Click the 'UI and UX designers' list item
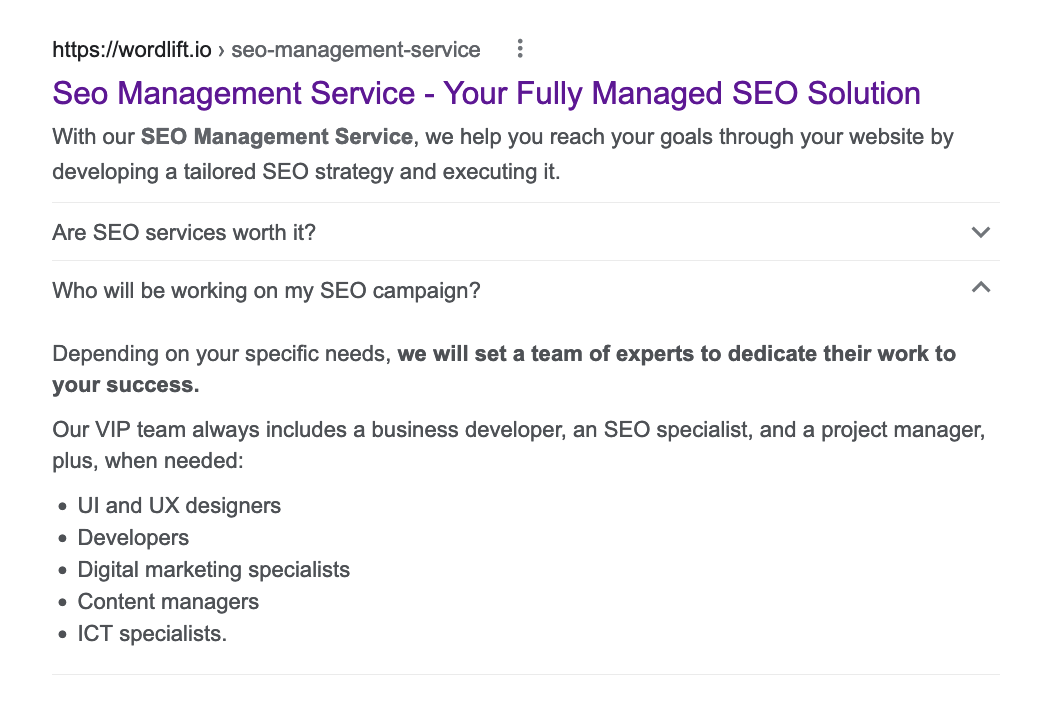Image resolution: width=1046 pixels, height=714 pixels. [x=179, y=506]
